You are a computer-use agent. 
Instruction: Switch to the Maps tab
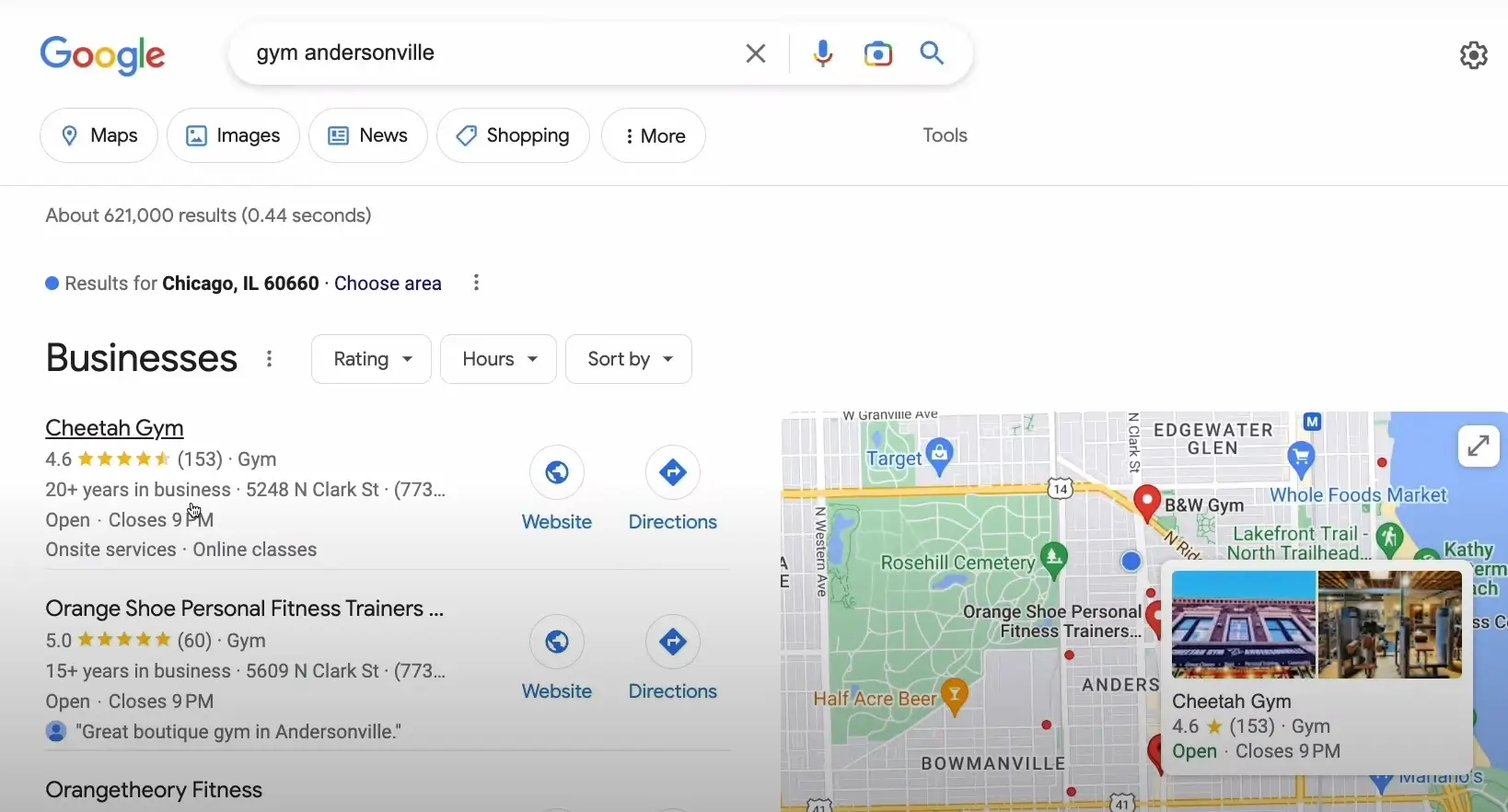99,135
